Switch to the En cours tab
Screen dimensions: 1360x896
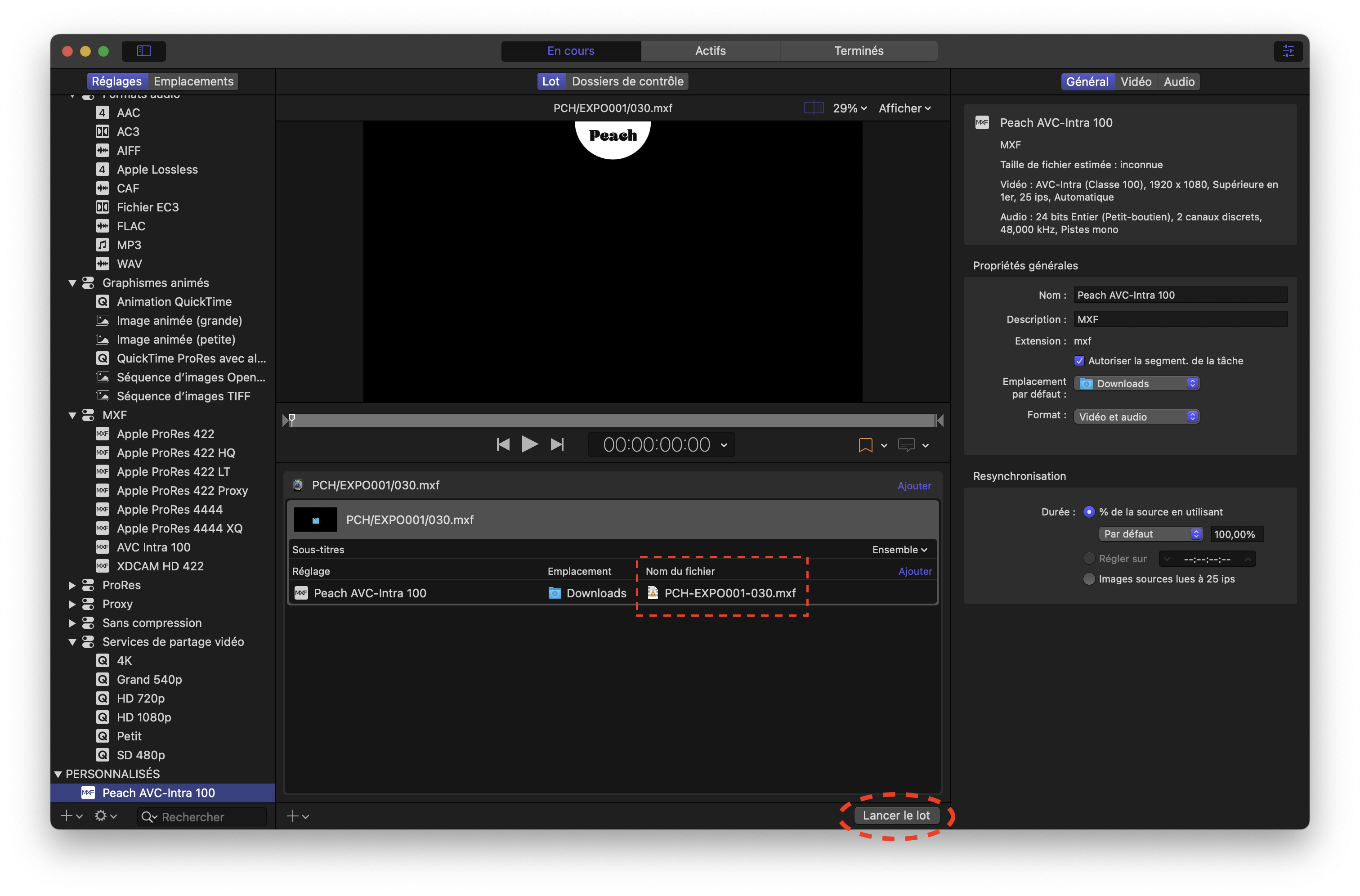[571, 51]
